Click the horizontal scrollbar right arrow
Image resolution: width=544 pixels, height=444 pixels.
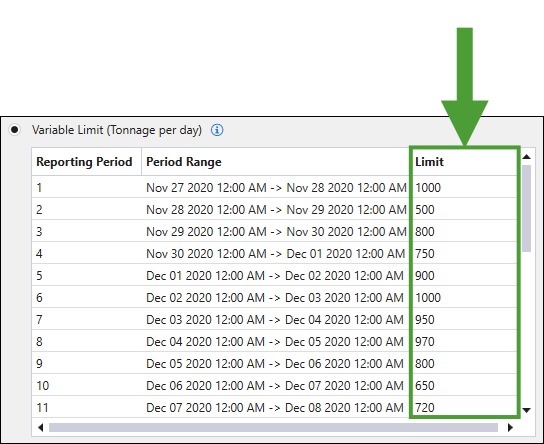pos(510,427)
